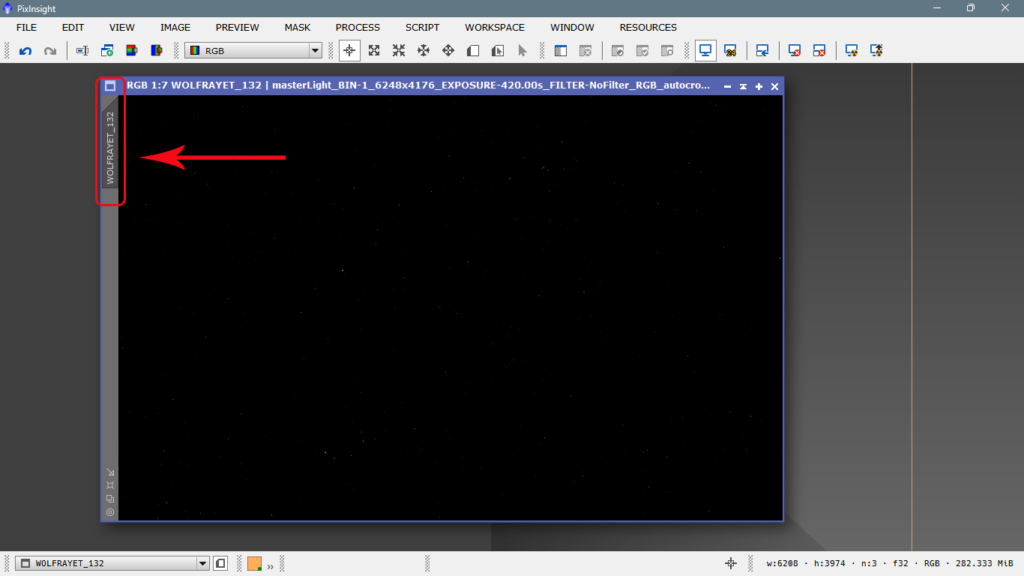Open the VIEW menu
This screenshot has width=1024, height=576.
122,27
